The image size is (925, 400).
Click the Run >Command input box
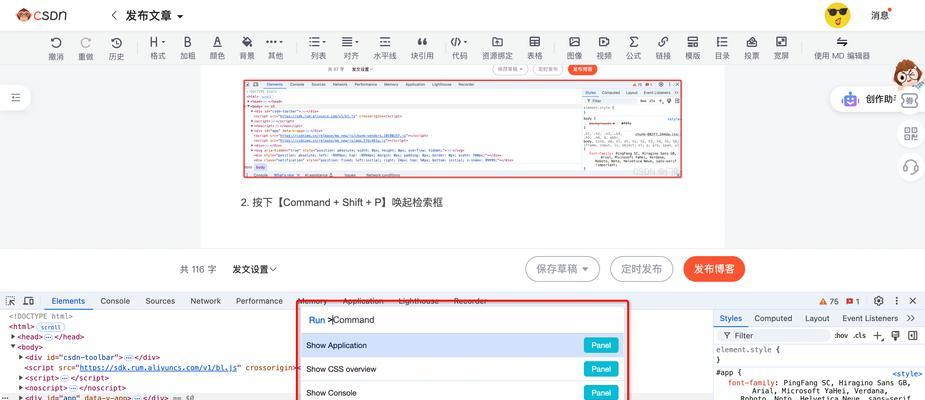pos(462,320)
